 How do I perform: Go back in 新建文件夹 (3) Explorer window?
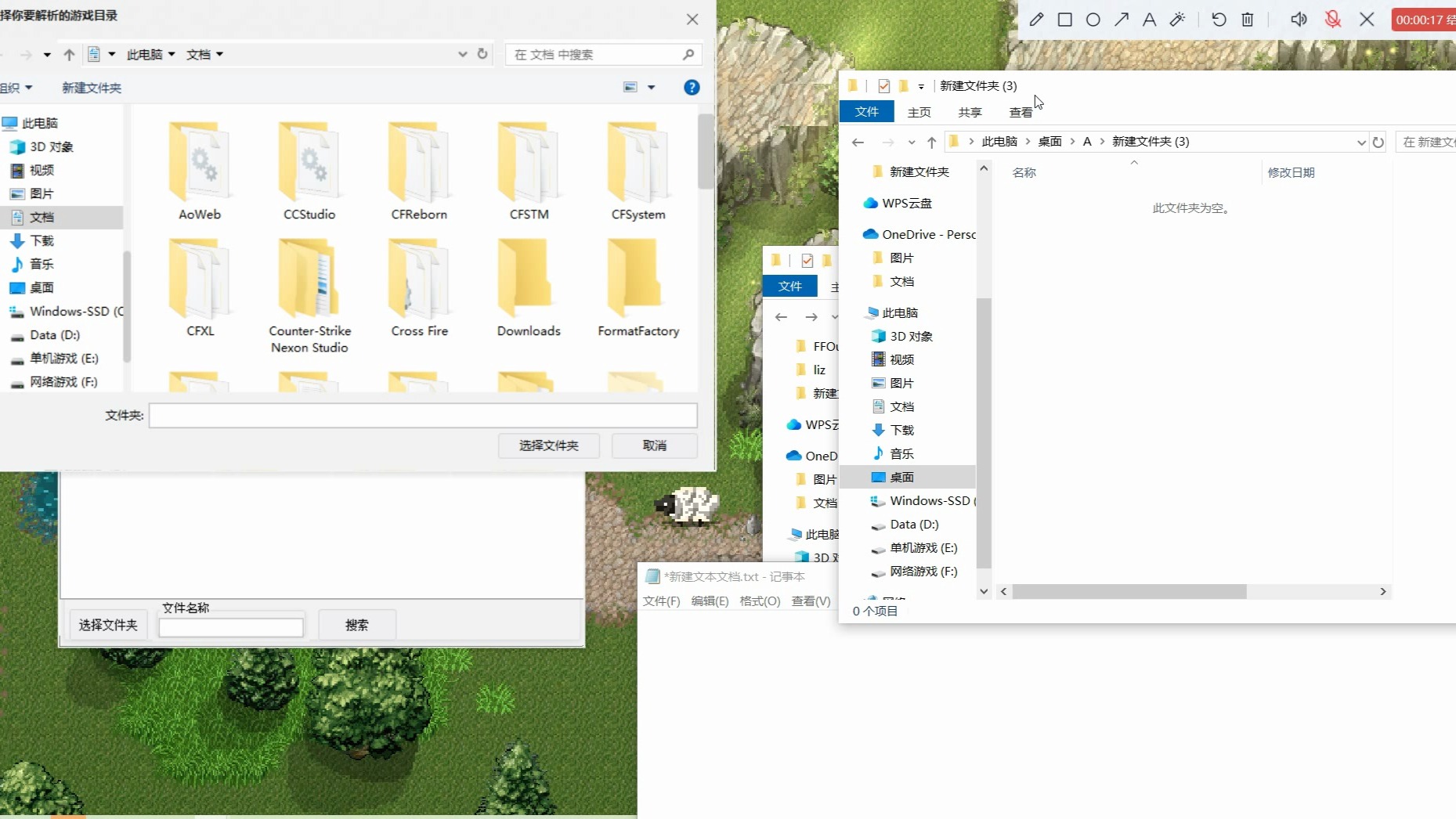pos(858,142)
